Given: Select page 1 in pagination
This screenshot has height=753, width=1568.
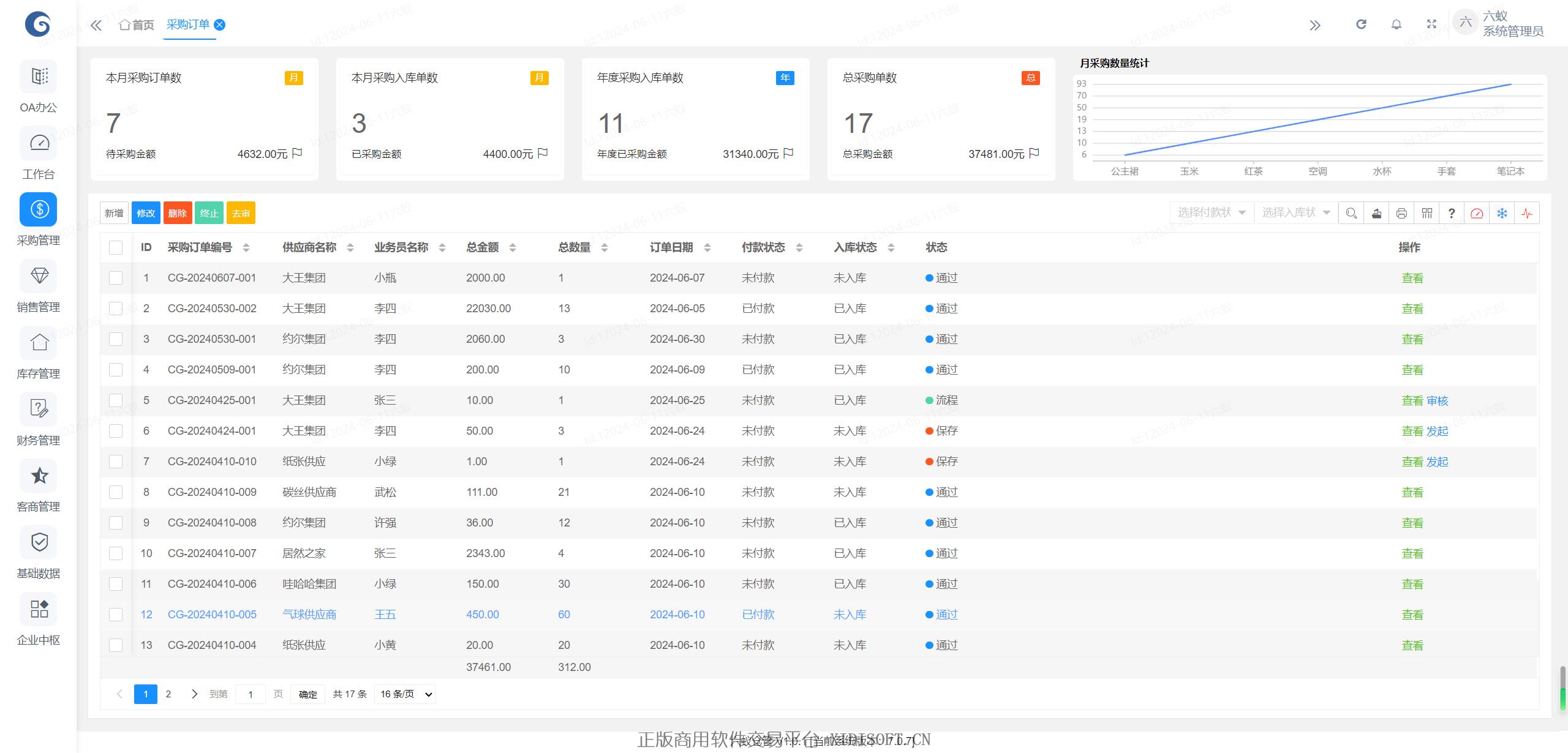Looking at the screenshot, I should (146, 694).
